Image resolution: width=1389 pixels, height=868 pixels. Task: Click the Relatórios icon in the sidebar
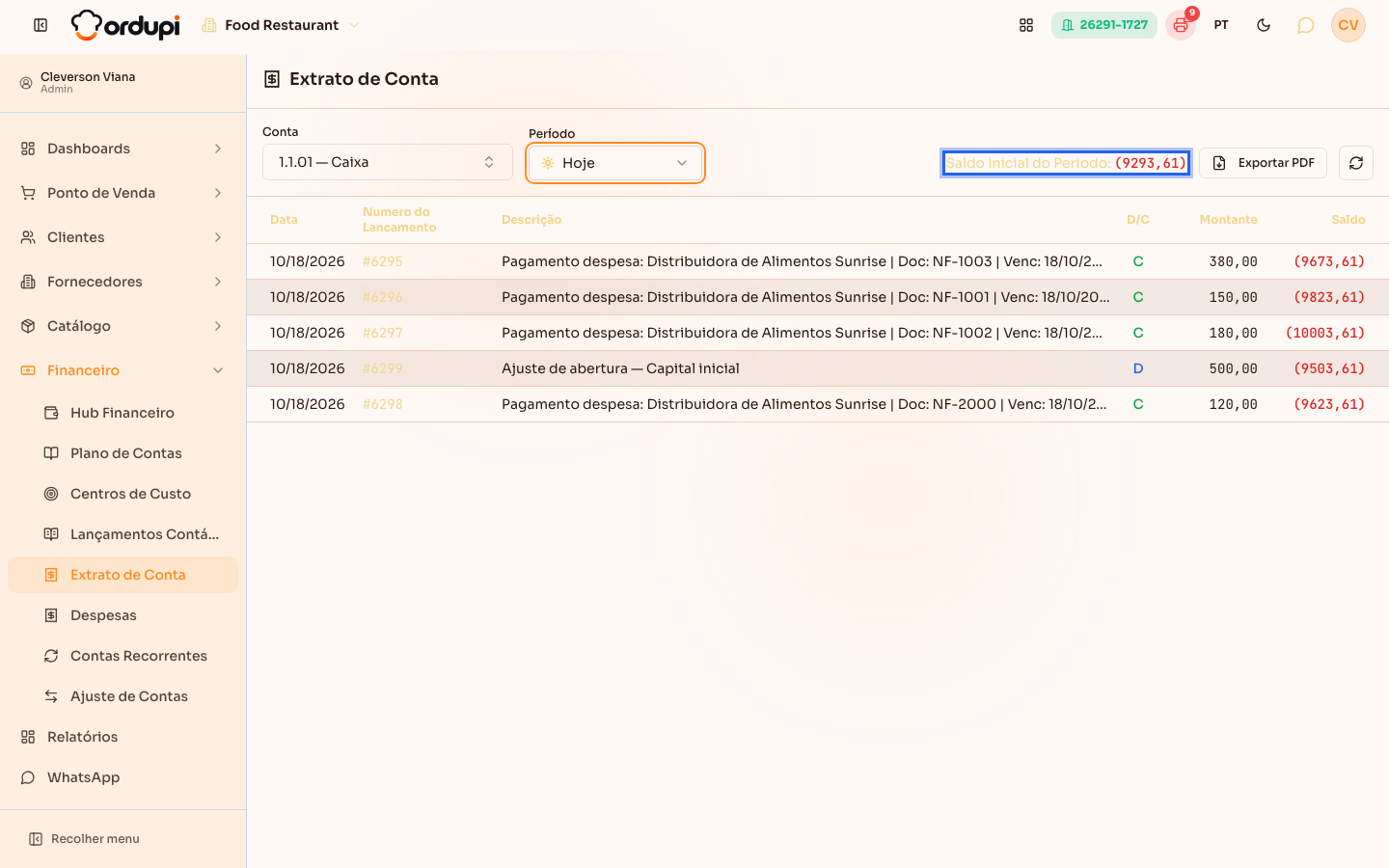click(x=28, y=737)
